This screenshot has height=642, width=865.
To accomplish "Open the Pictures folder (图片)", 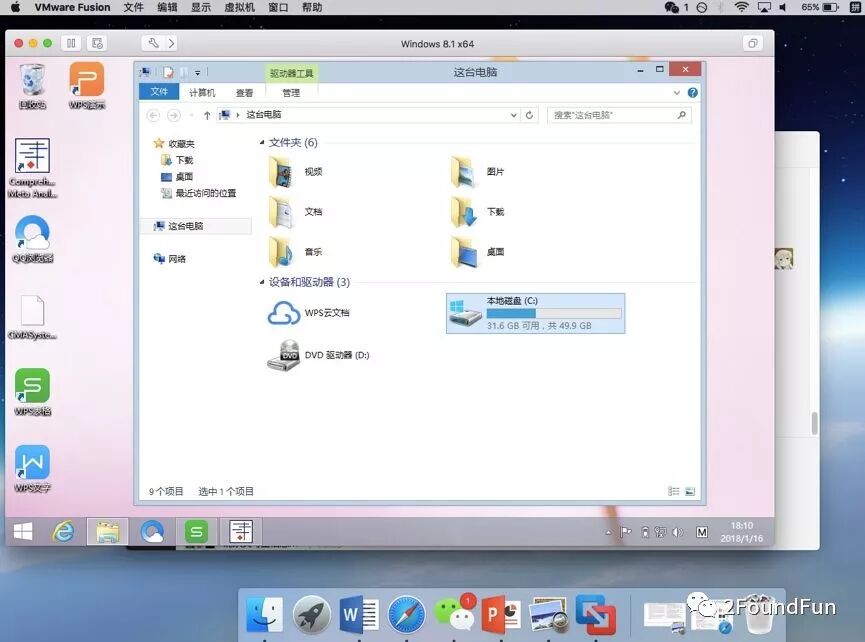I will pyautogui.click(x=478, y=172).
